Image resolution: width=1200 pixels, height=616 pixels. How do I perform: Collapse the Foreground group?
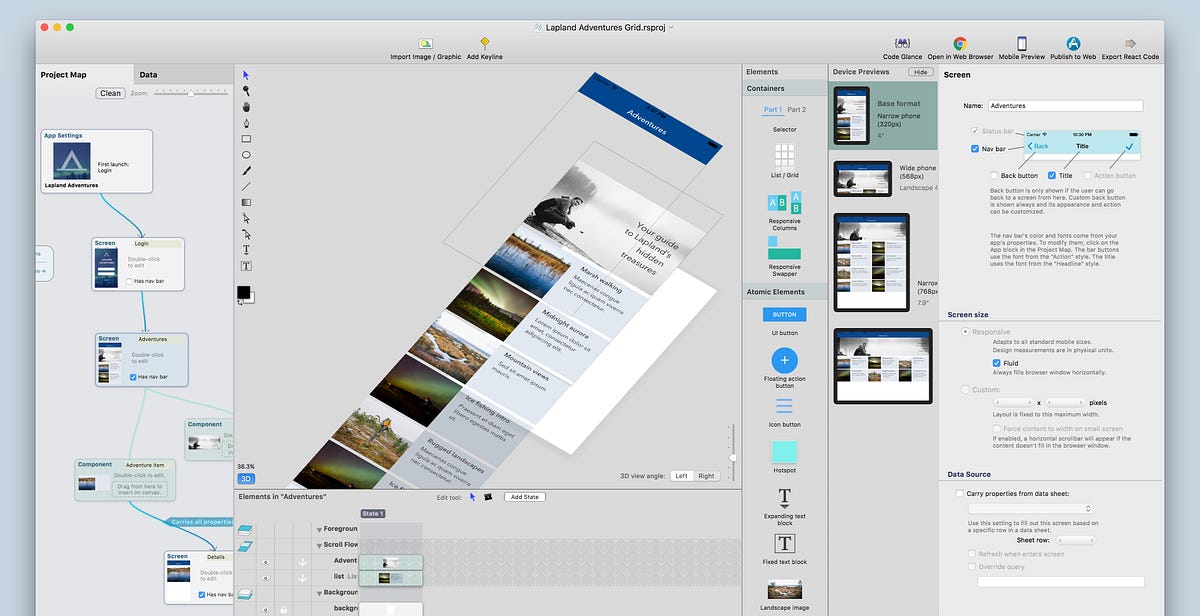tap(319, 528)
